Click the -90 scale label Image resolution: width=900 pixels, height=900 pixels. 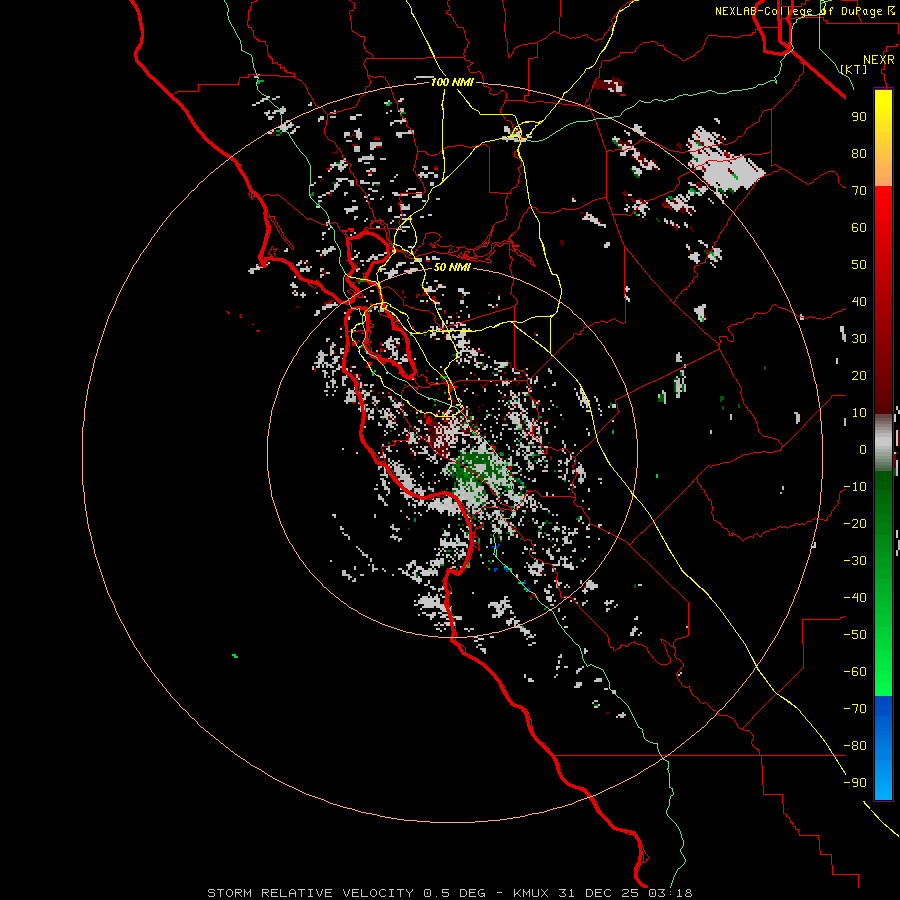point(855,783)
